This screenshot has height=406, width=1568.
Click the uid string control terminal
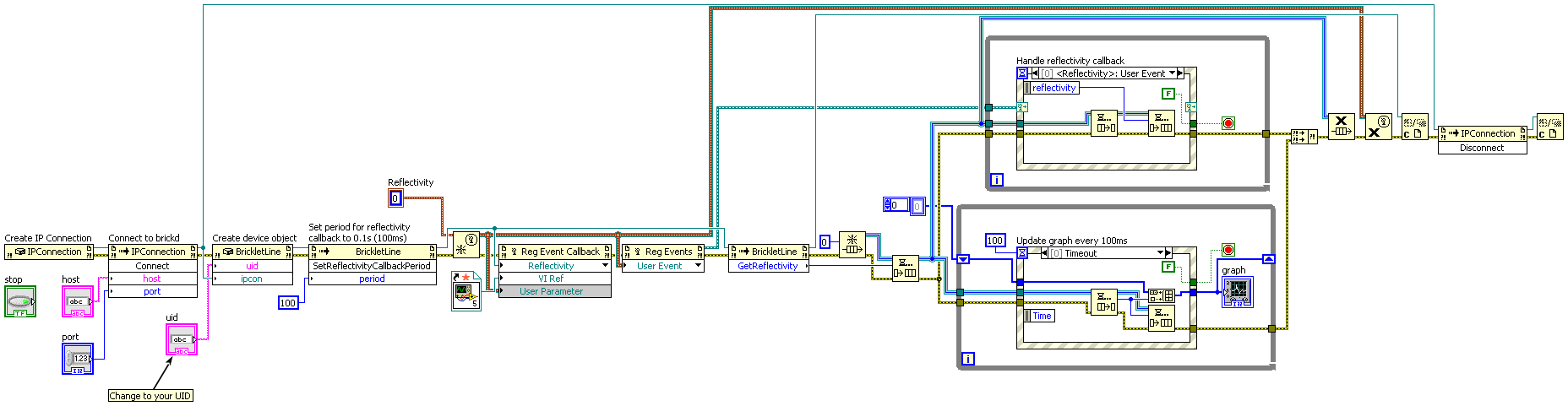click(181, 339)
